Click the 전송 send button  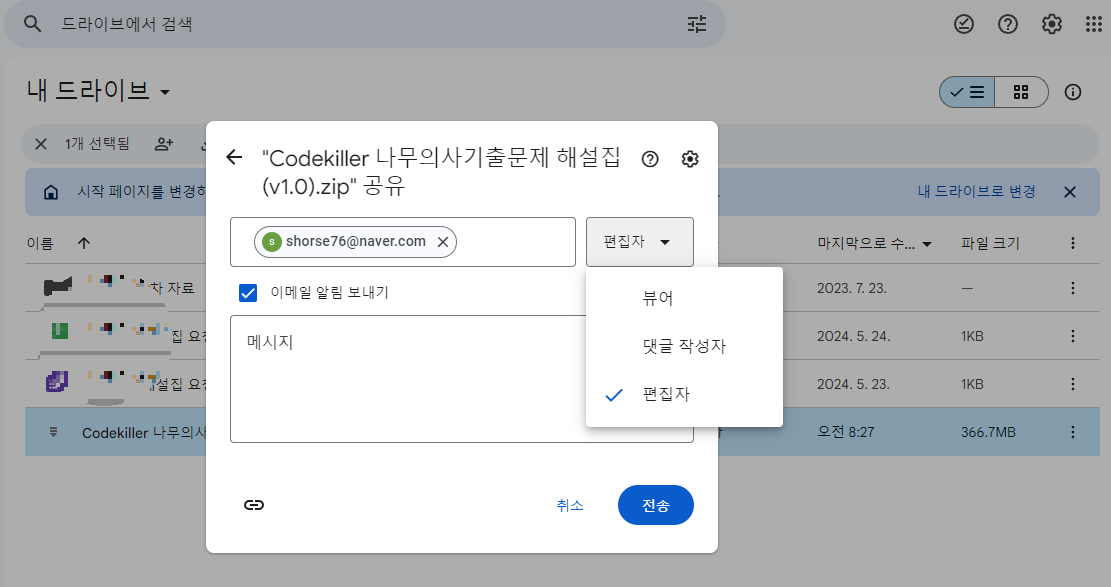point(655,505)
